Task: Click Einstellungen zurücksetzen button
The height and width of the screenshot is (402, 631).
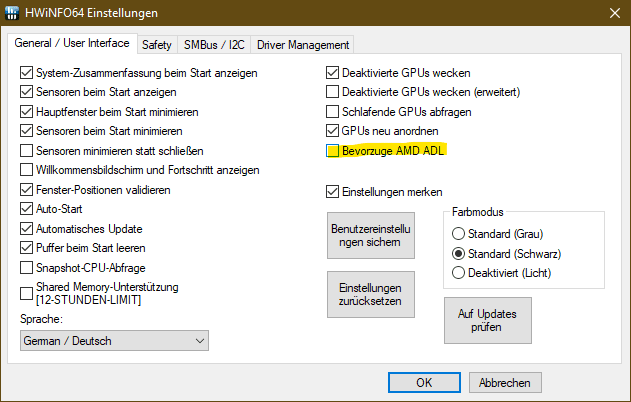Action: 371,295
